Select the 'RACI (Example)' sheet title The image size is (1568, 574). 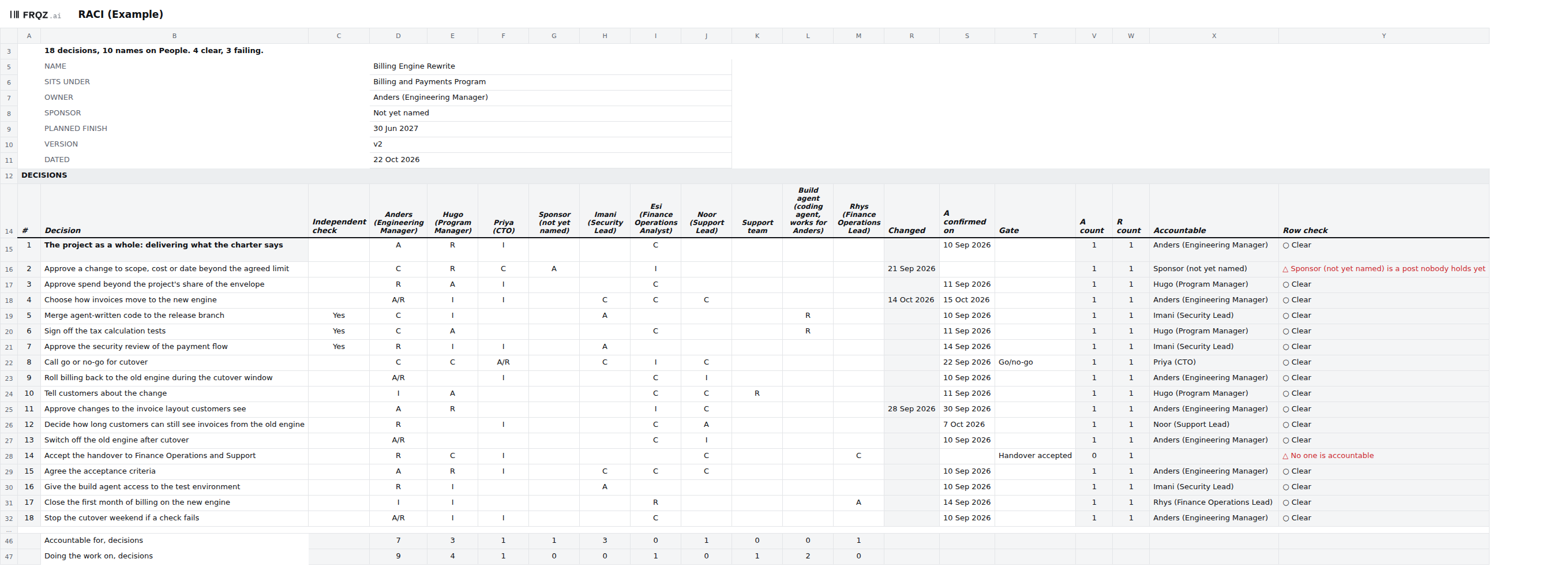click(121, 14)
